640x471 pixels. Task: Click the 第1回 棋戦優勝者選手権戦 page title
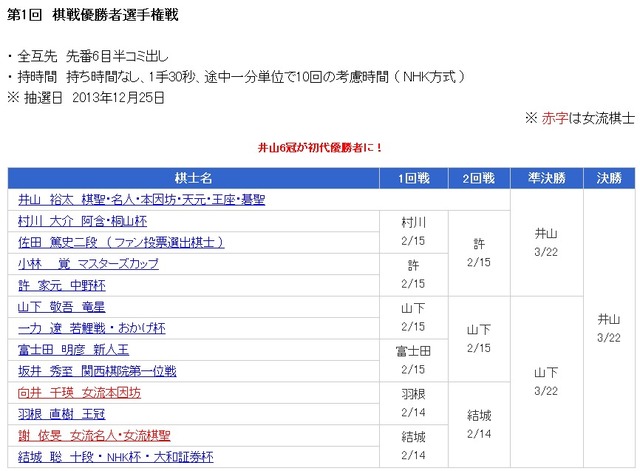click(93, 15)
